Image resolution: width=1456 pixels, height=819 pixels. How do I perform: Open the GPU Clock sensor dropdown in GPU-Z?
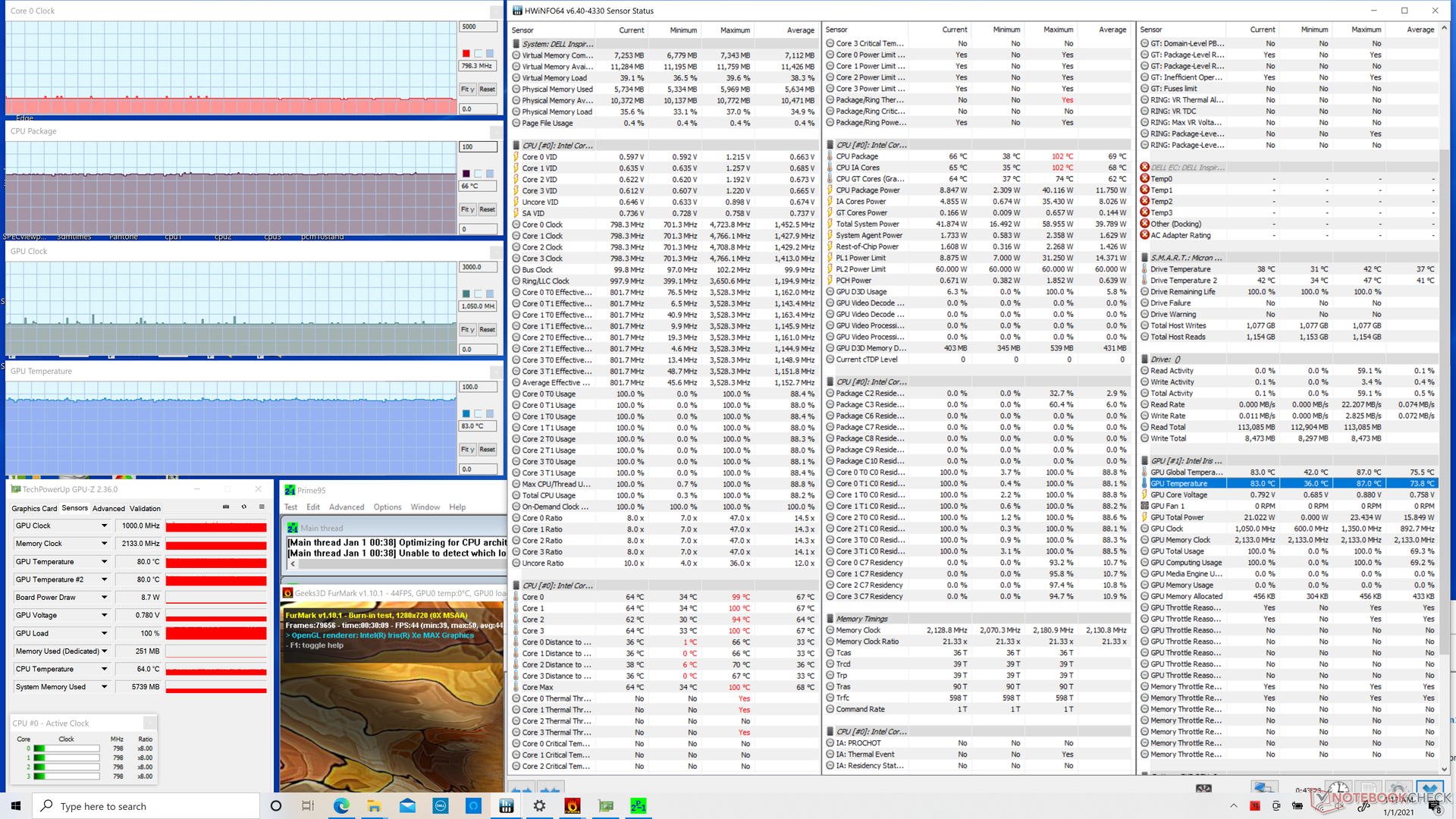(105, 526)
